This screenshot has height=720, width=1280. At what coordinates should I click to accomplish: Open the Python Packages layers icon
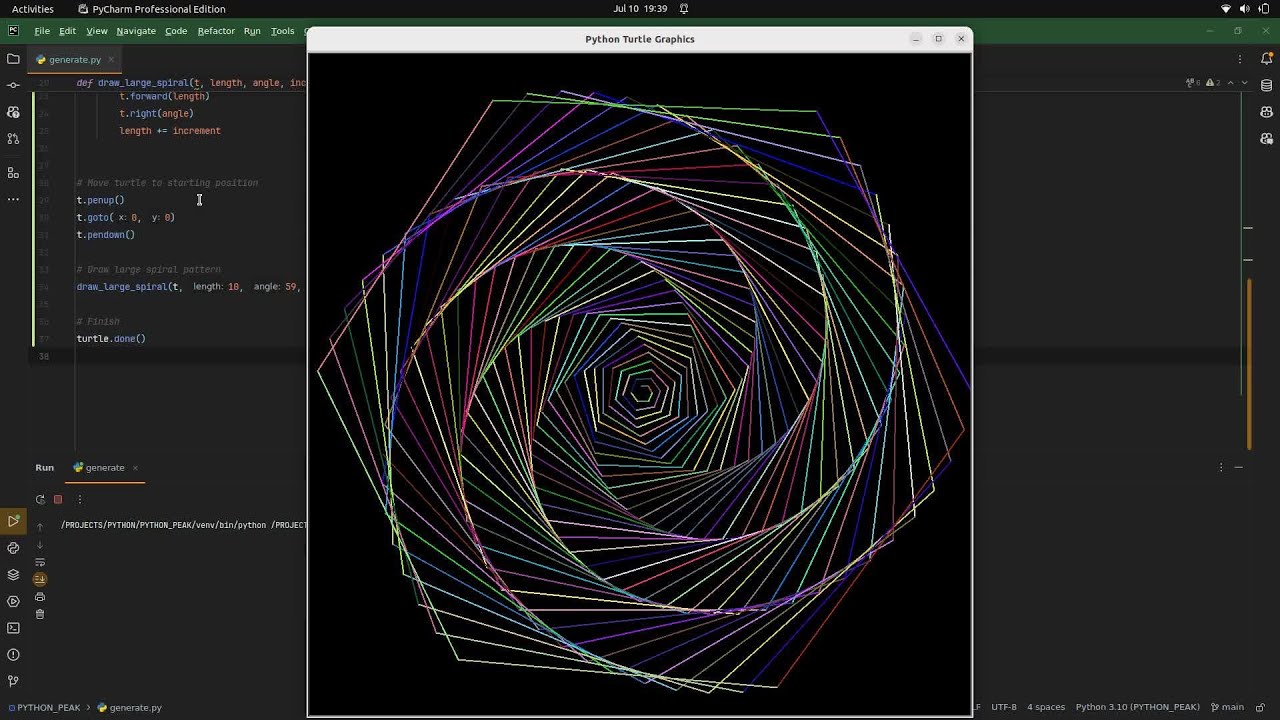coord(13,575)
